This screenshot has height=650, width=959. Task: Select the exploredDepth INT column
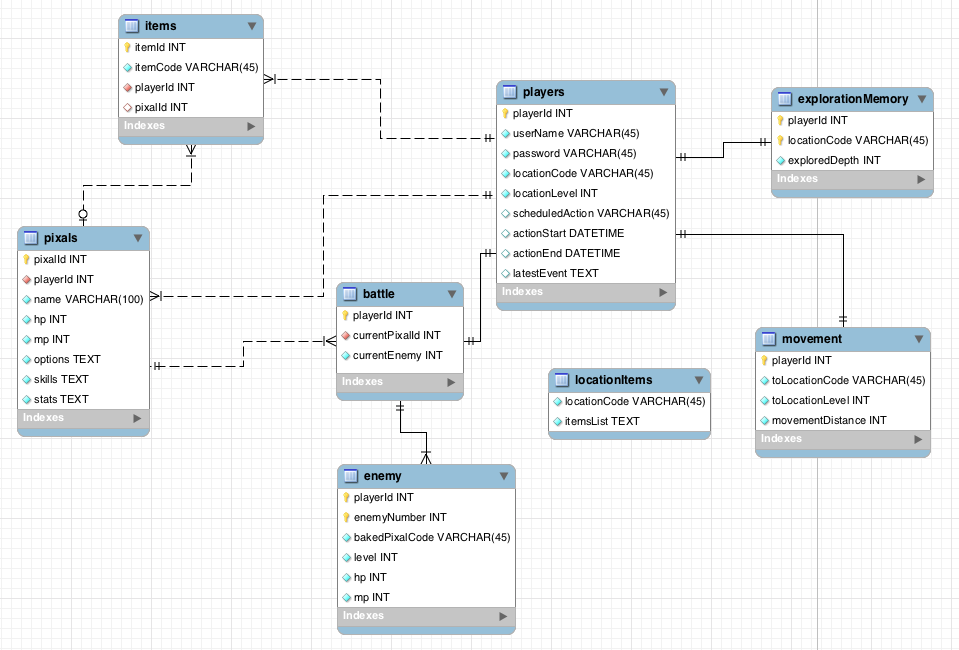pyautogui.click(x=834, y=160)
